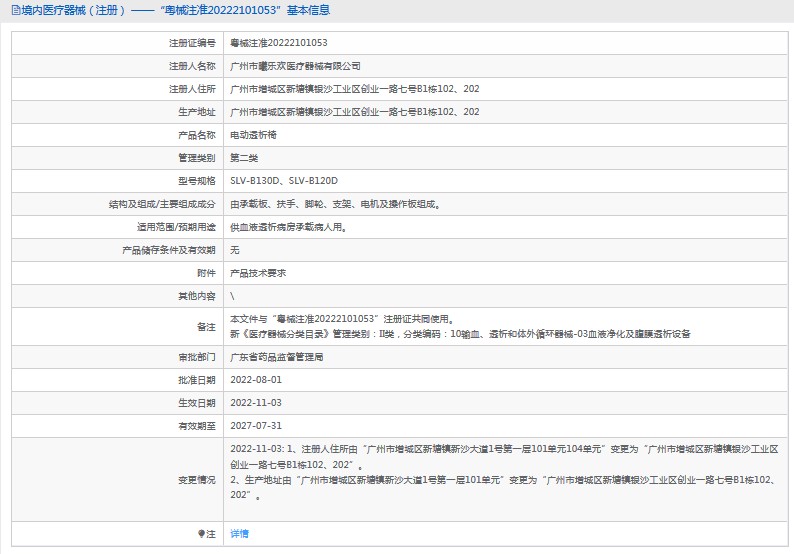The image size is (794, 554).
Task: Click the 注册证编号 field label
Action: [192, 43]
